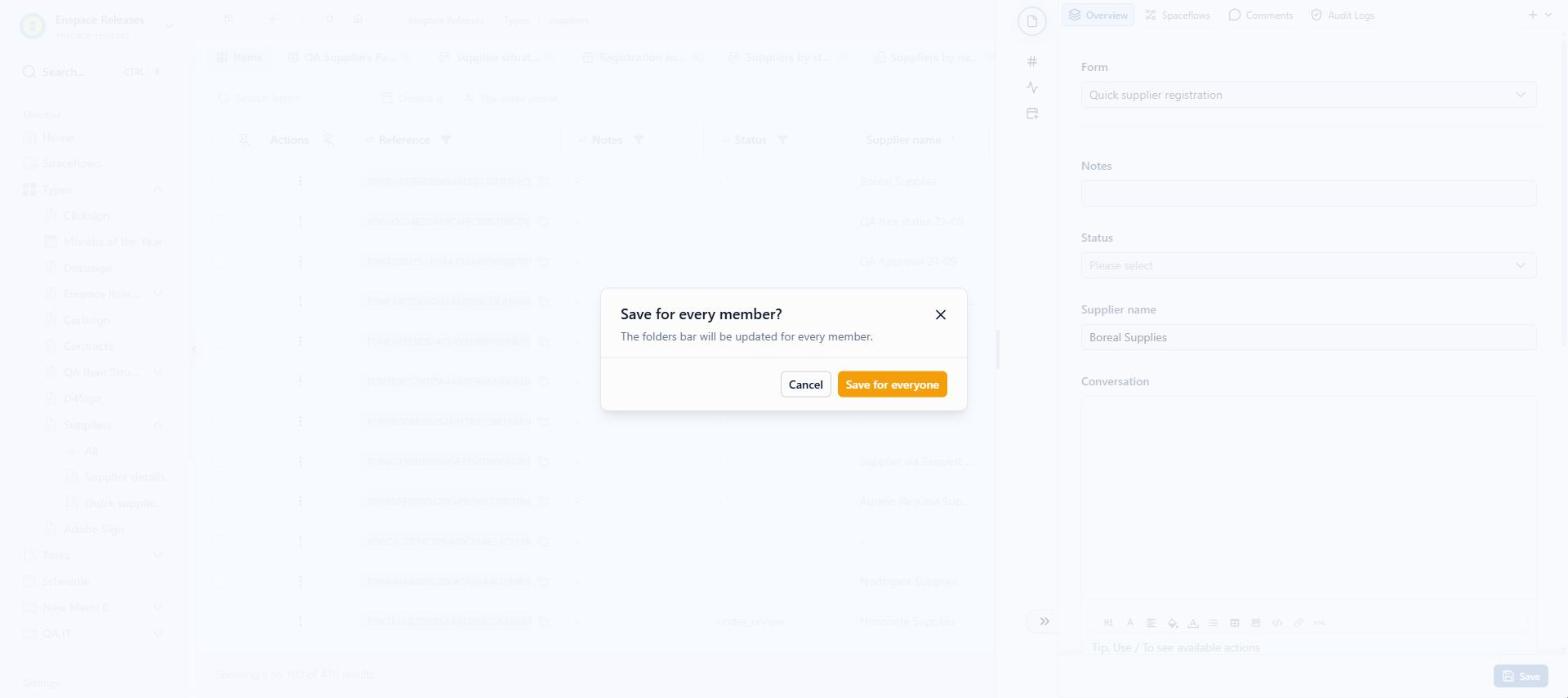Open the QA Suppliers folder tab

point(349,58)
